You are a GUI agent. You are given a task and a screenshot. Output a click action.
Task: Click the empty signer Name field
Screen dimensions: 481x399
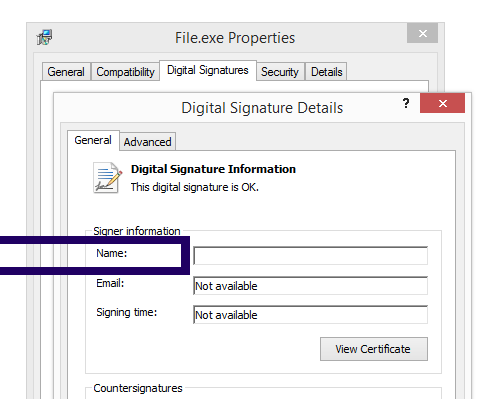[310, 256]
